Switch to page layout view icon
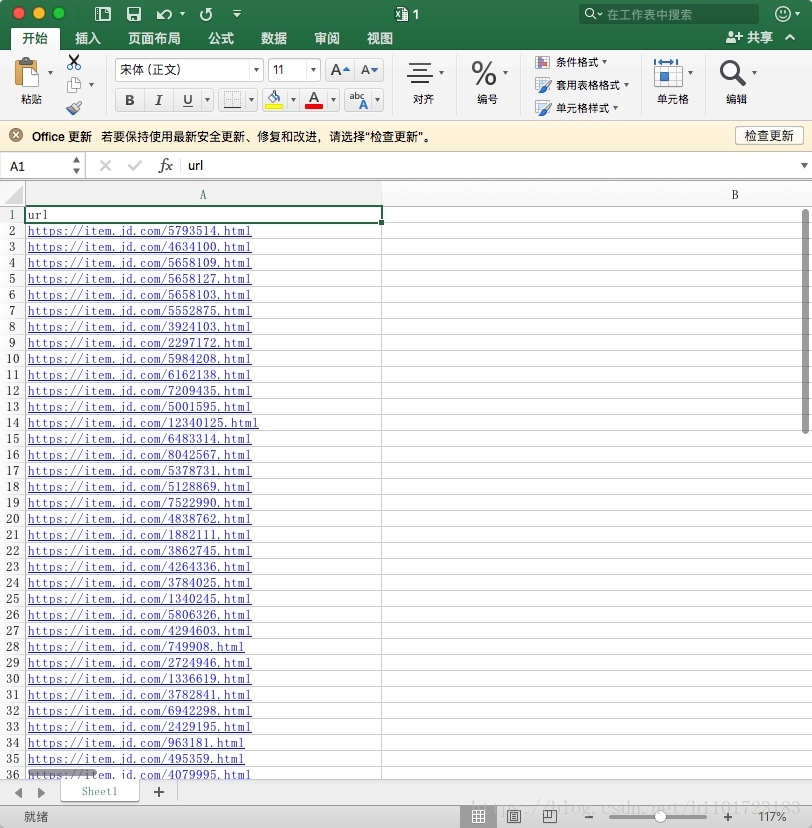This screenshot has height=828, width=812. 514,816
